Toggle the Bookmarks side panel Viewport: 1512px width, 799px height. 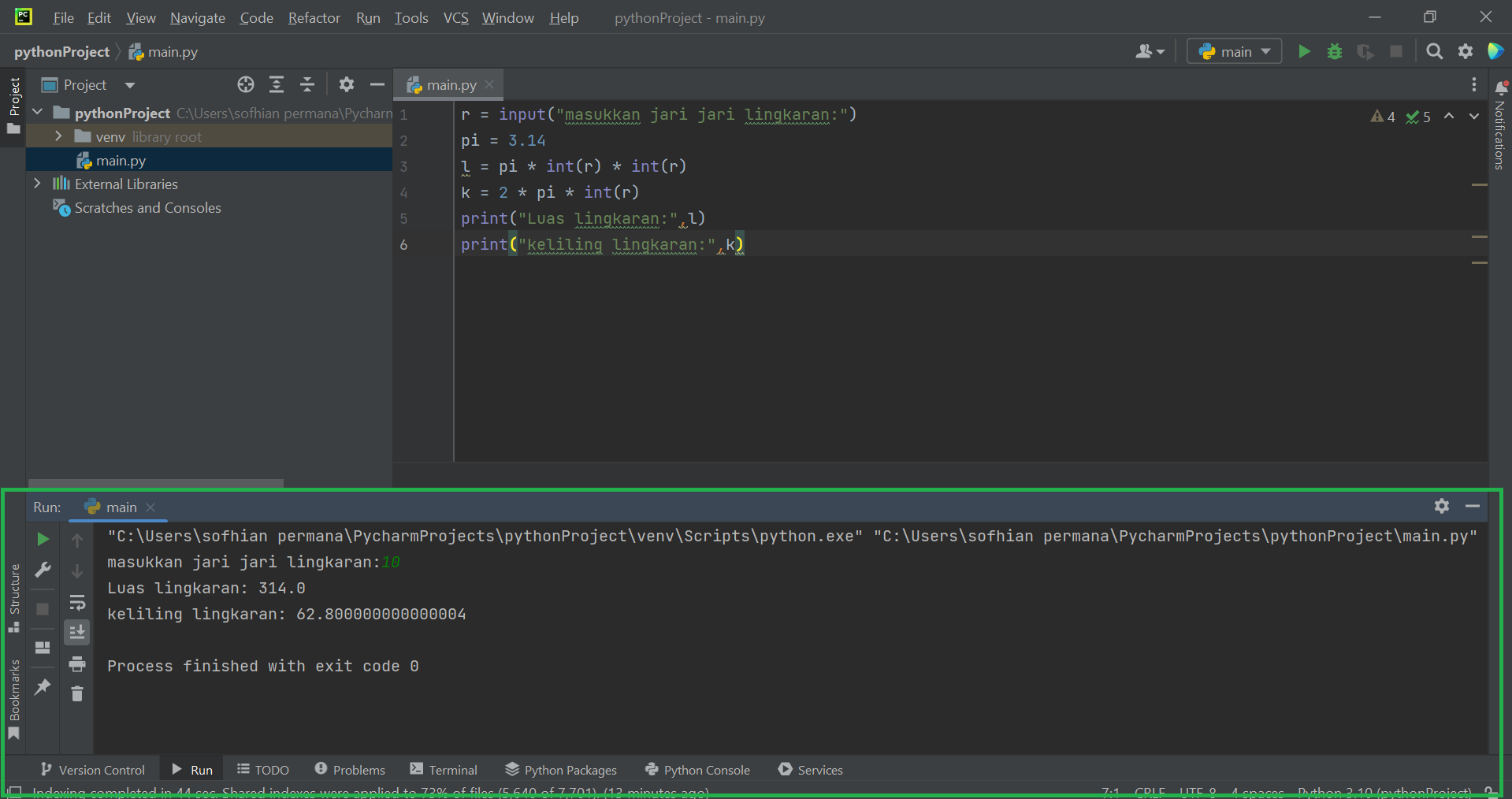click(x=14, y=700)
